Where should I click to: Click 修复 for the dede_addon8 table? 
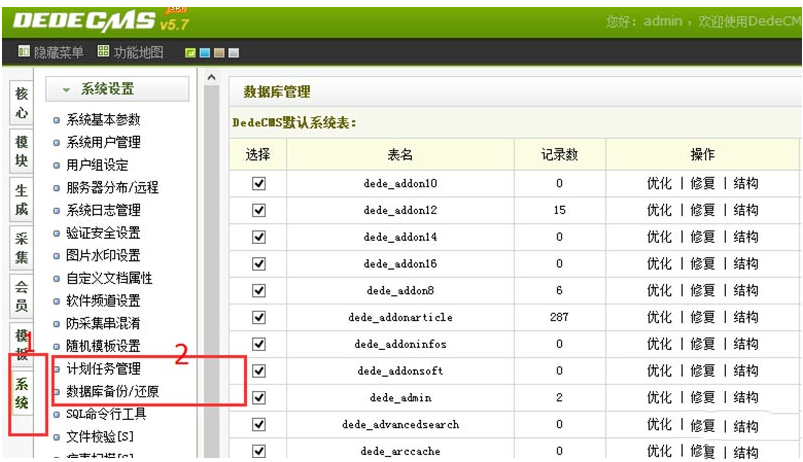[x=702, y=290]
